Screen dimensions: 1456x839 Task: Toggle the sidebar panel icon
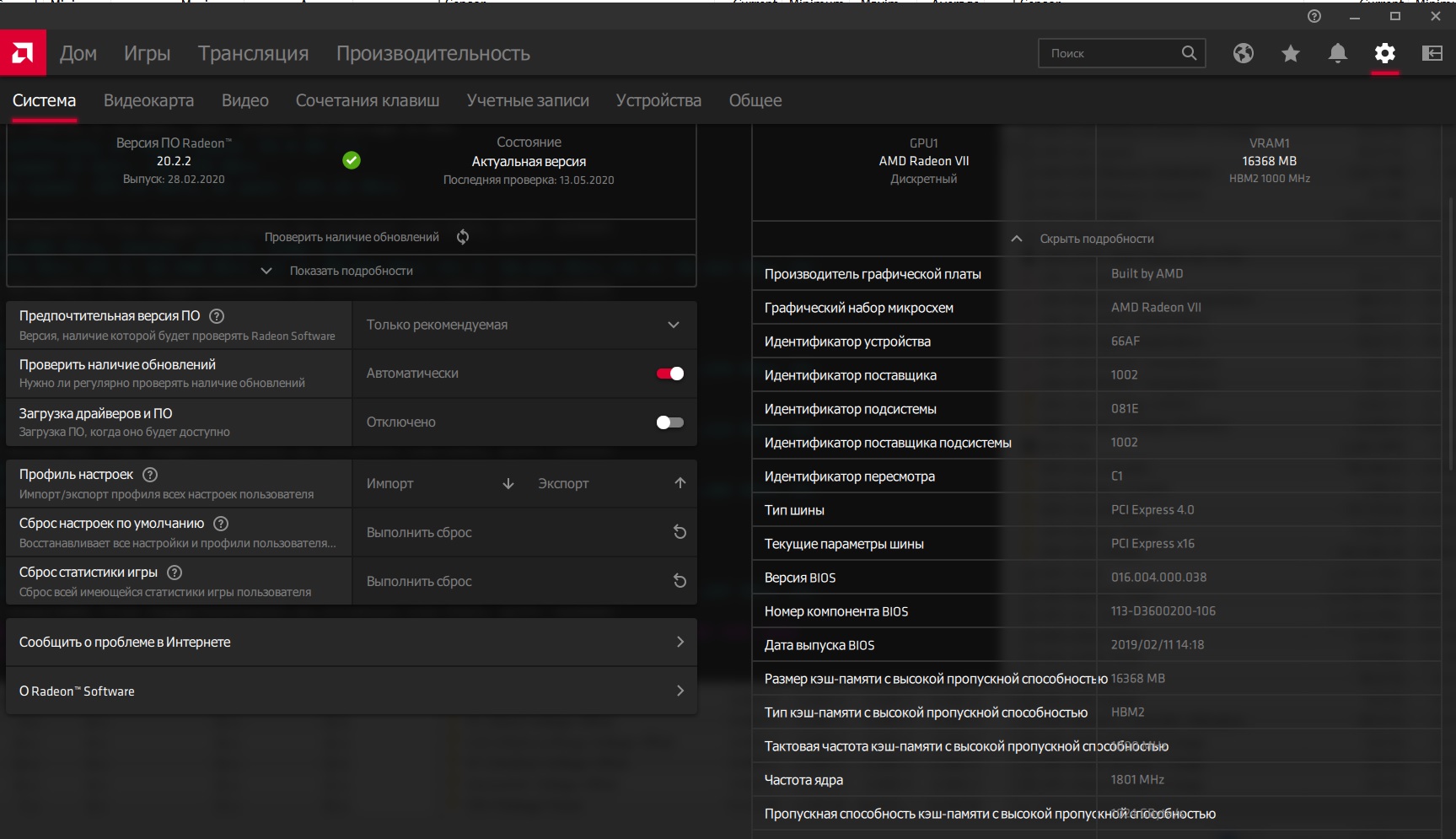tap(1432, 53)
